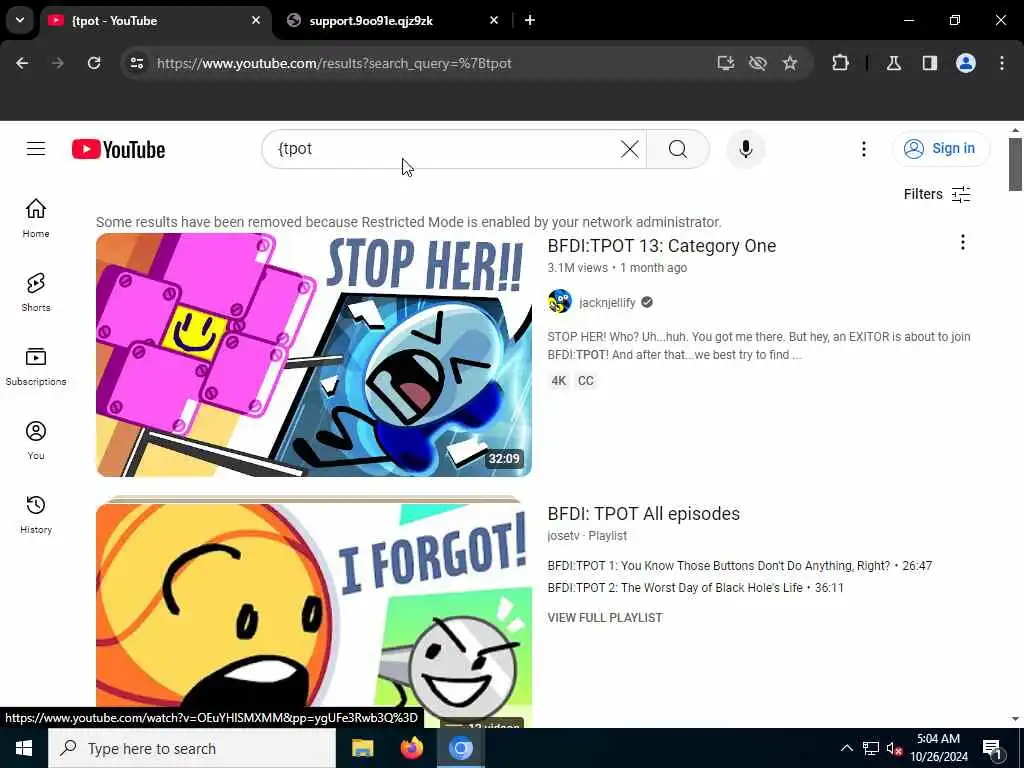Open BFDI: TPOT All episodes playlist title
The width and height of the screenshot is (1024, 768).
[643, 514]
